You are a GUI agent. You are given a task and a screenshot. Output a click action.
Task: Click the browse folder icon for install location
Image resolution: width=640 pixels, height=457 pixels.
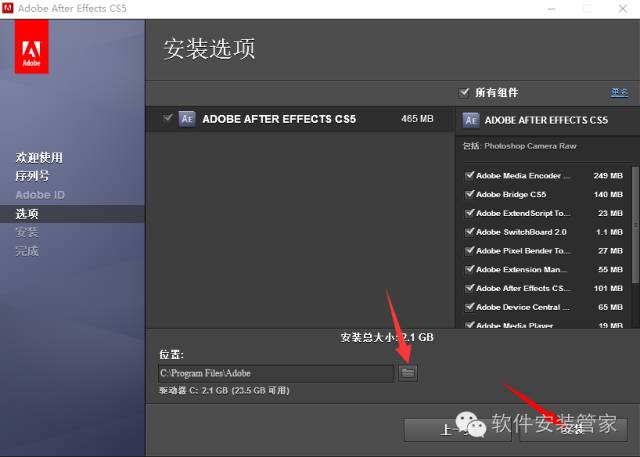tap(408, 372)
